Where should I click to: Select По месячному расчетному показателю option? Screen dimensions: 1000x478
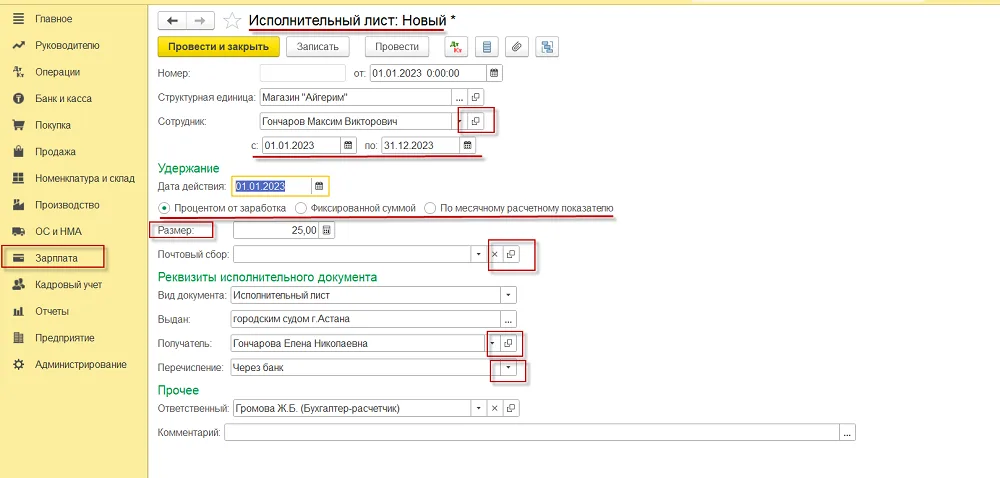point(519,208)
